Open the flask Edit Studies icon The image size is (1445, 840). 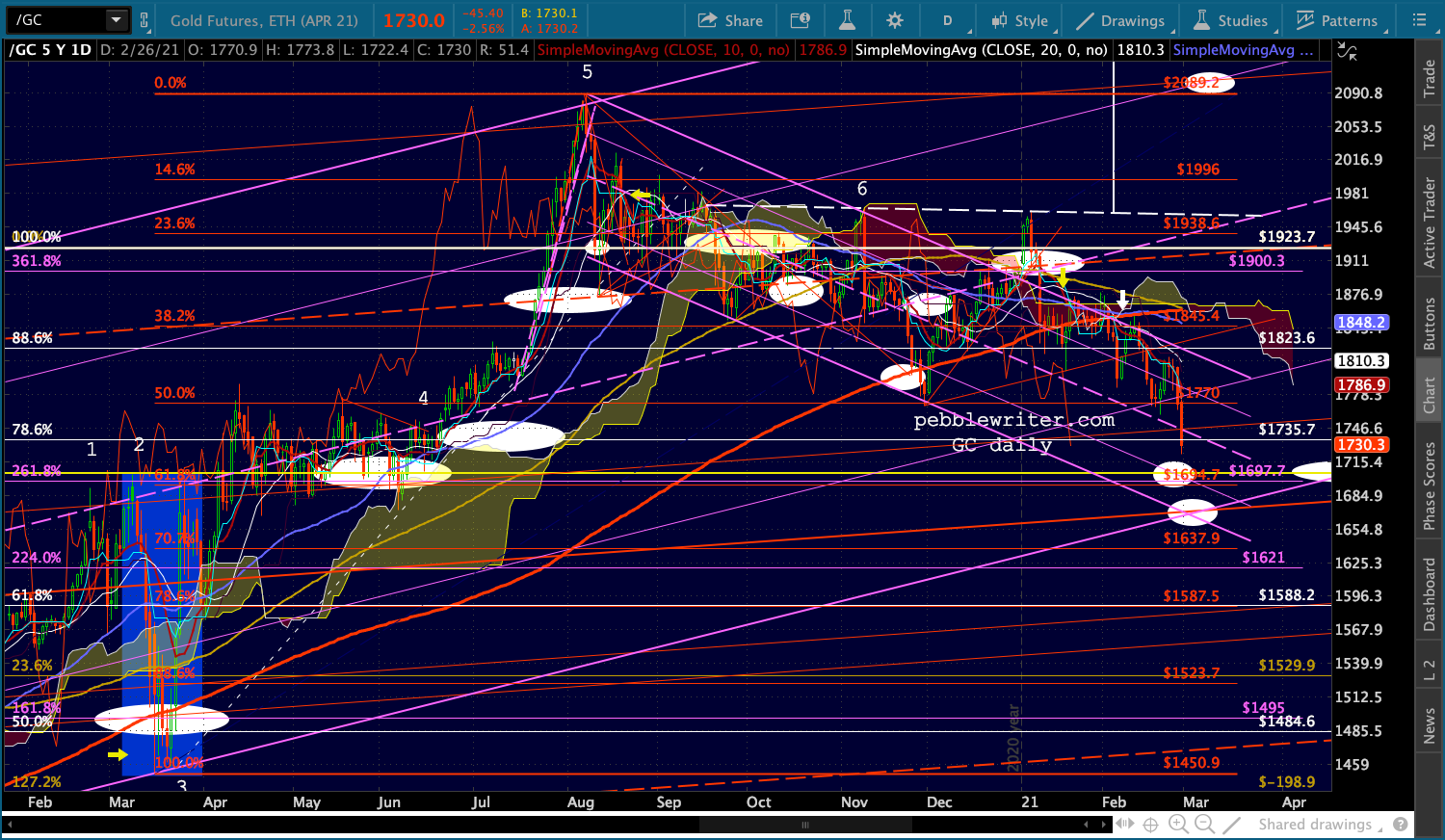[x=848, y=20]
